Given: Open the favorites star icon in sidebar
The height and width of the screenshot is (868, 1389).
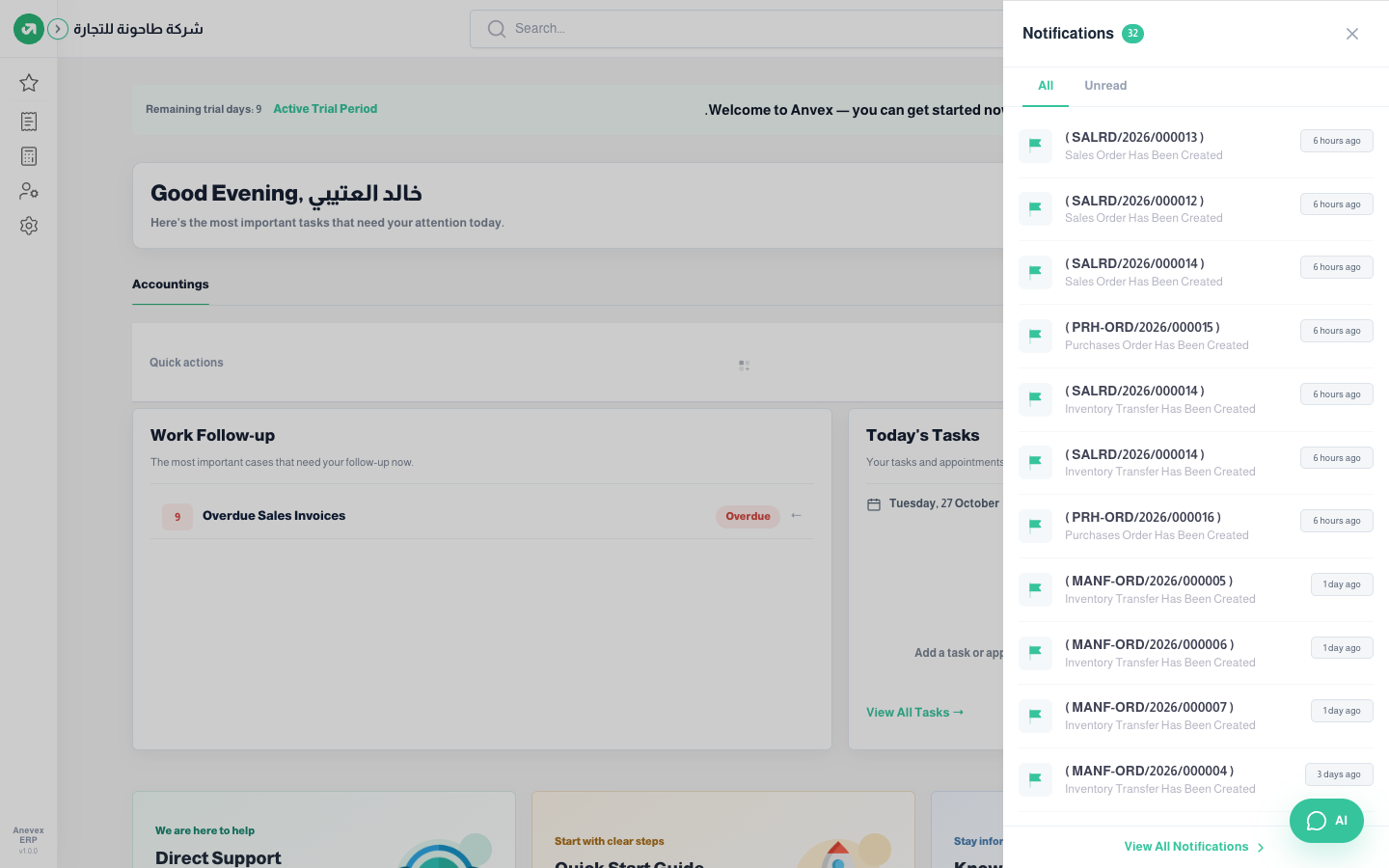Looking at the screenshot, I should click(x=29, y=83).
